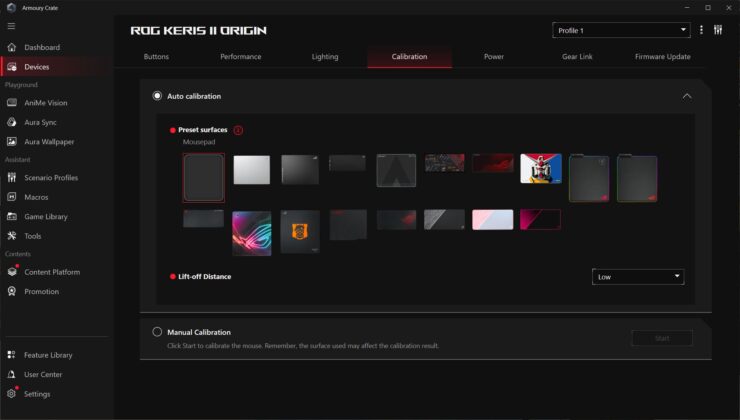Open the hamburger menu icon
Screen dimensions: 740x420
[11, 26]
